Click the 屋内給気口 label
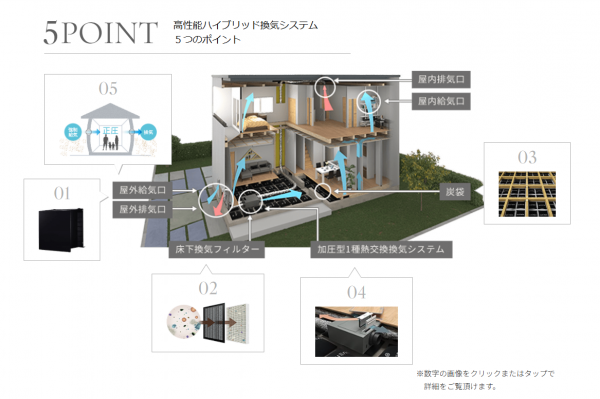This screenshot has width=600, height=399. (x=441, y=101)
